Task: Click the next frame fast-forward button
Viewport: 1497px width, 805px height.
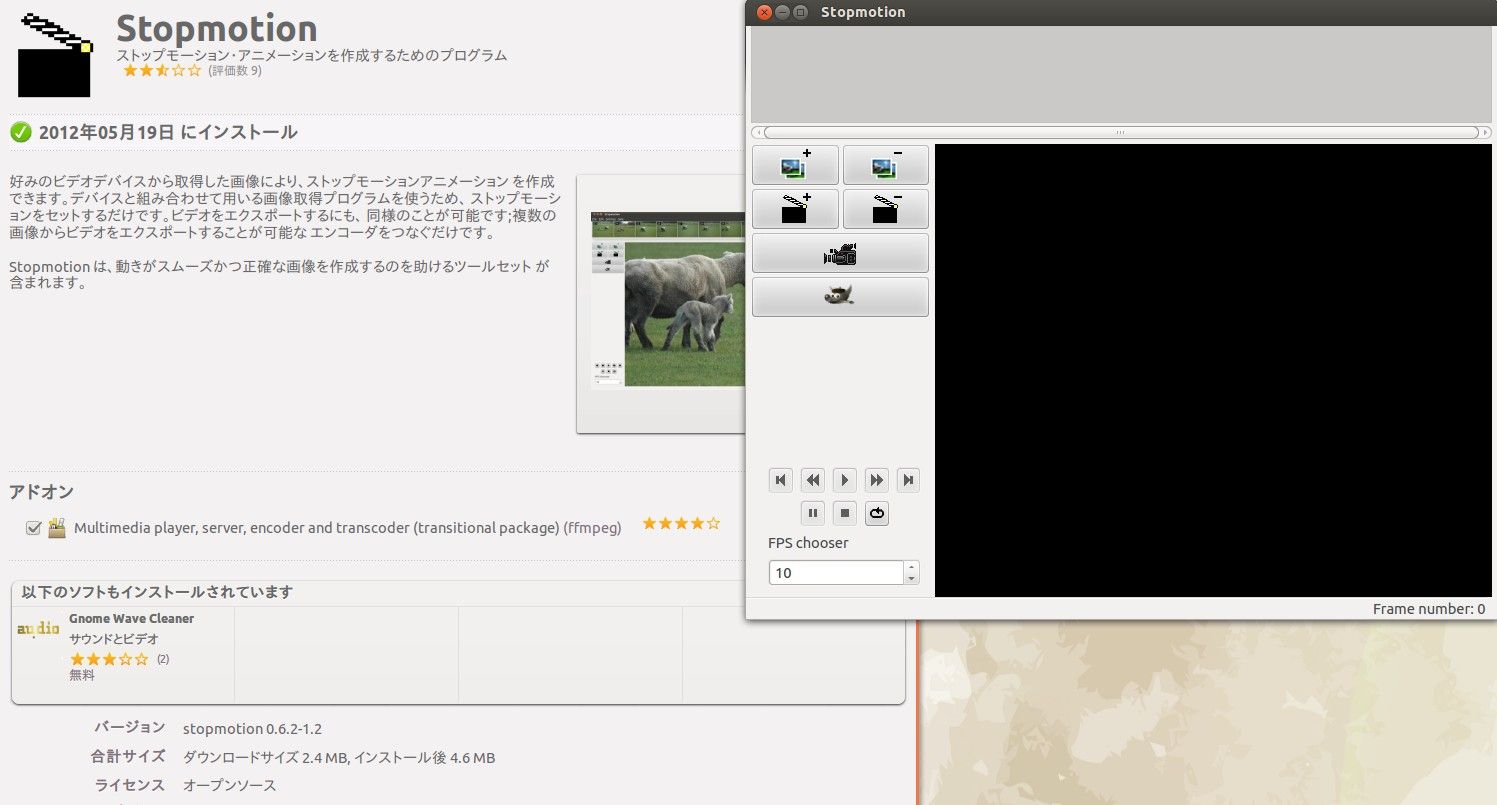Action: (x=877, y=480)
